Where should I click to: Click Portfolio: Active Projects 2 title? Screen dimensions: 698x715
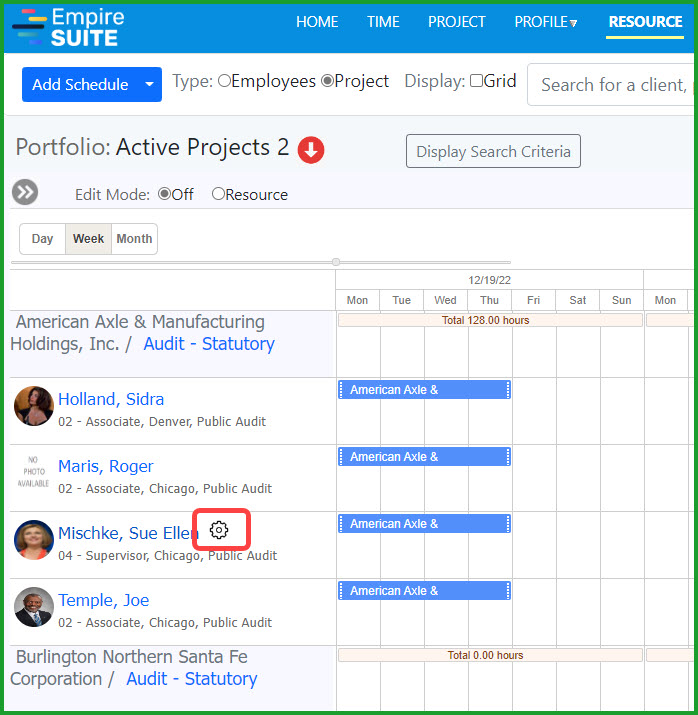pyautogui.click(x=152, y=147)
